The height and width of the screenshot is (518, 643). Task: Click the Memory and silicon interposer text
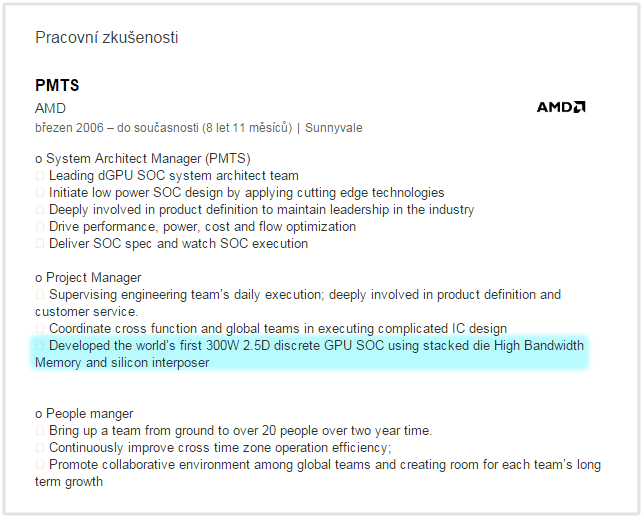pyautogui.click(x=122, y=363)
